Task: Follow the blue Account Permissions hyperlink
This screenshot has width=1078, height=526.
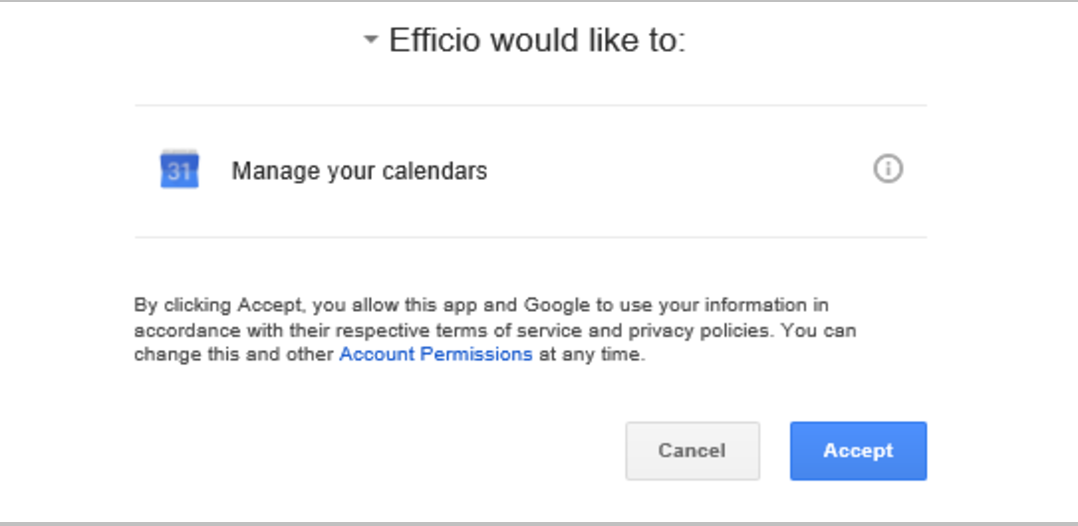Action: pyautogui.click(x=436, y=355)
